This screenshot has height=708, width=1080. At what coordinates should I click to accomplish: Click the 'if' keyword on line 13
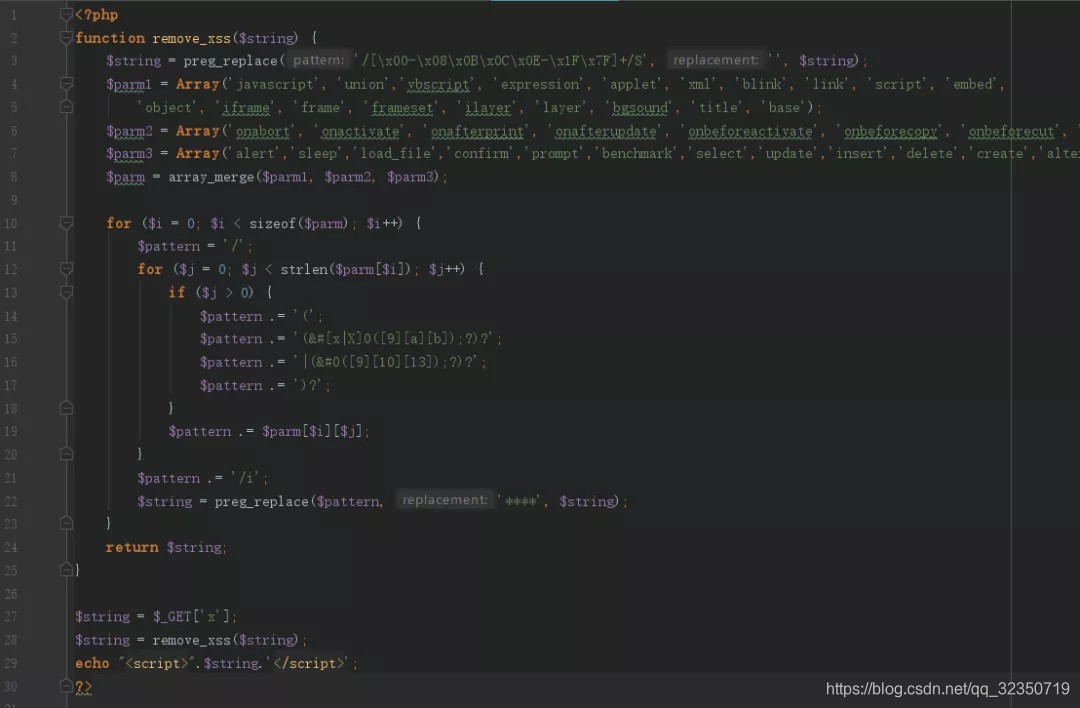[176, 293]
